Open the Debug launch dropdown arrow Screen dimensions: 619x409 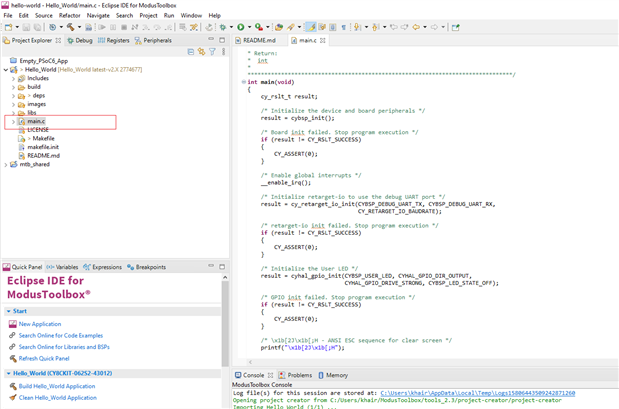(x=231, y=27)
